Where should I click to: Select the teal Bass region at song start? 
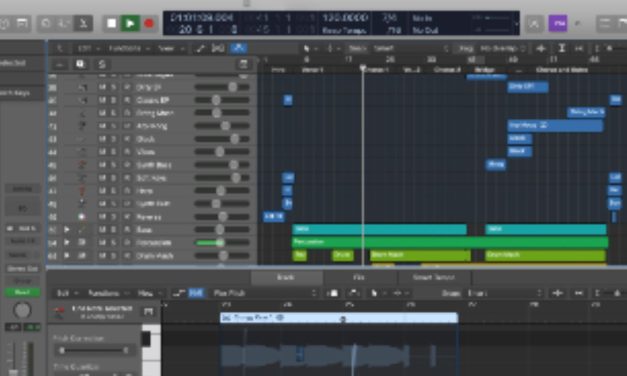point(379,229)
